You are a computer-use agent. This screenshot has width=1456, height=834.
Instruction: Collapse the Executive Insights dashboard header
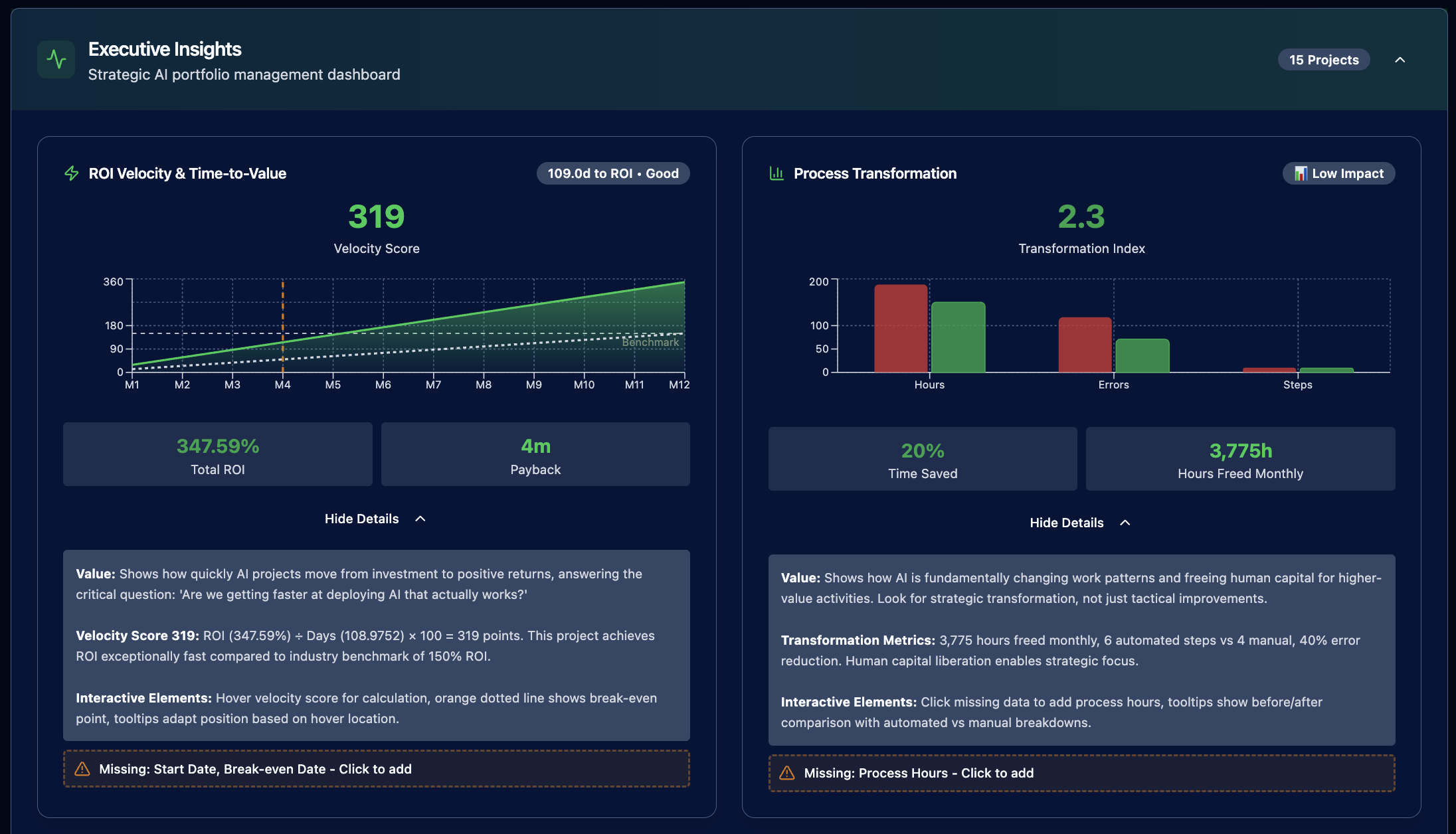[1401, 59]
